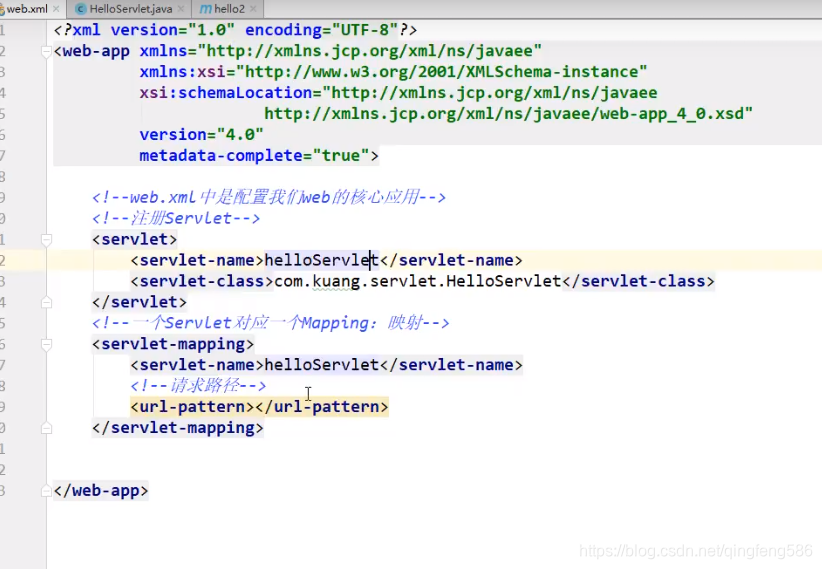Close the hello2 tab
The width and height of the screenshot is (822, 569).
pos(253,9)
